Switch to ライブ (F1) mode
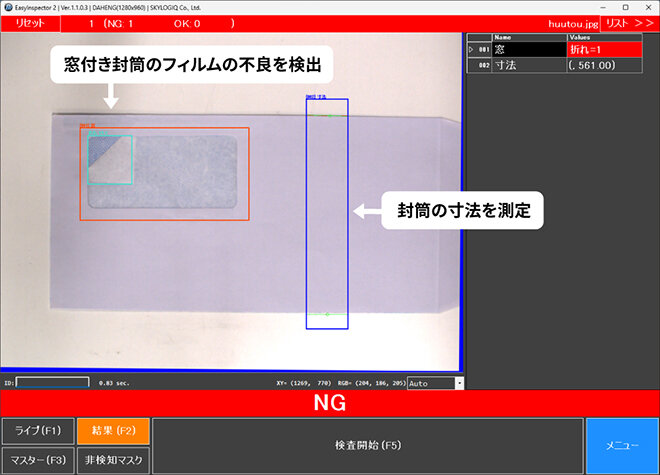 (38, 431)
